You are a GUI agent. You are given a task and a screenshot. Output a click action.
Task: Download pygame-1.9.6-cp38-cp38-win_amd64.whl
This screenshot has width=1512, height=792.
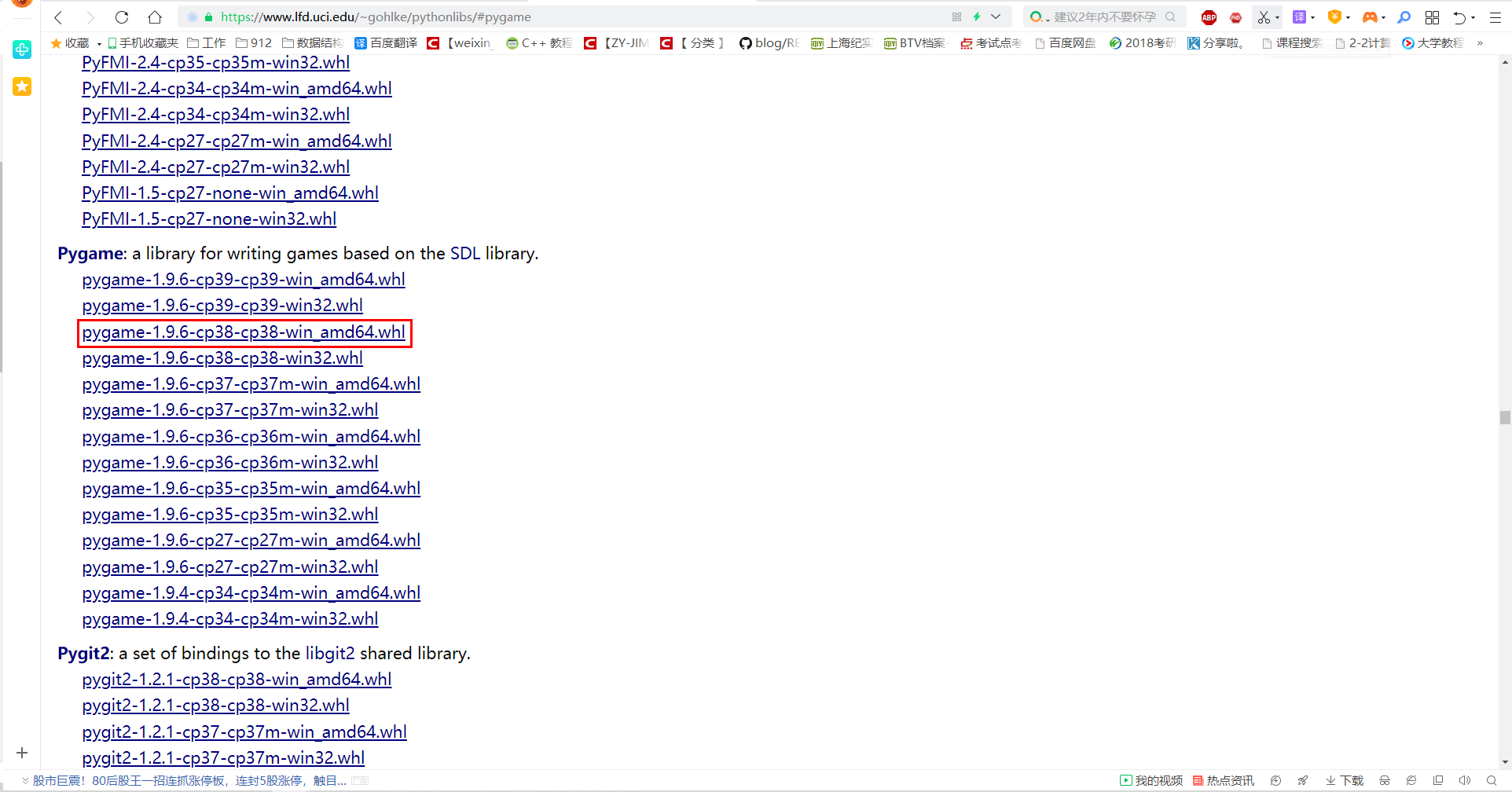[244, 332]
